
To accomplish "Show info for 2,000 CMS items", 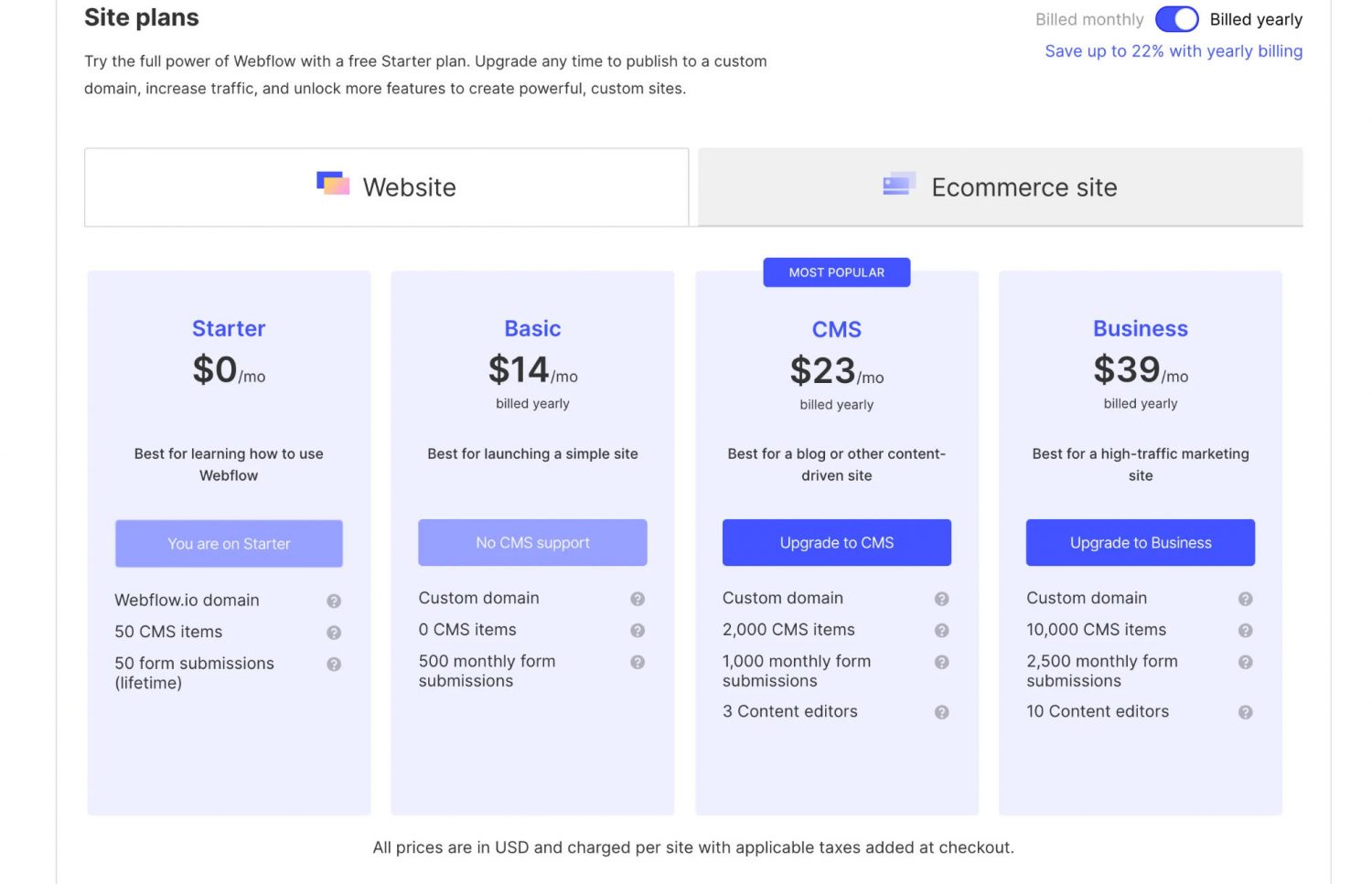I will (941, 631).
